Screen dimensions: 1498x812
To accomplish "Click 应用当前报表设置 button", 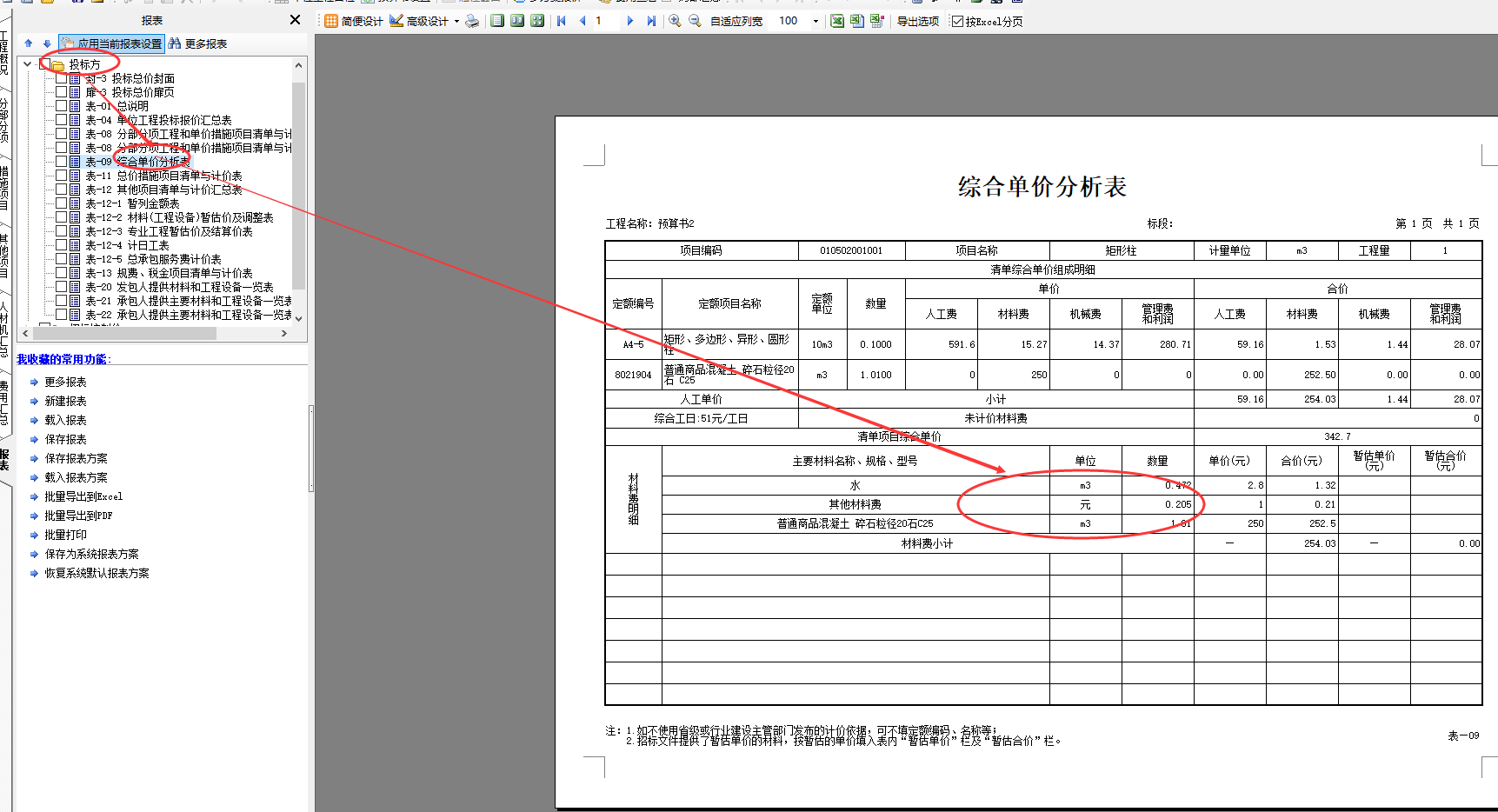I will [111, 43].
